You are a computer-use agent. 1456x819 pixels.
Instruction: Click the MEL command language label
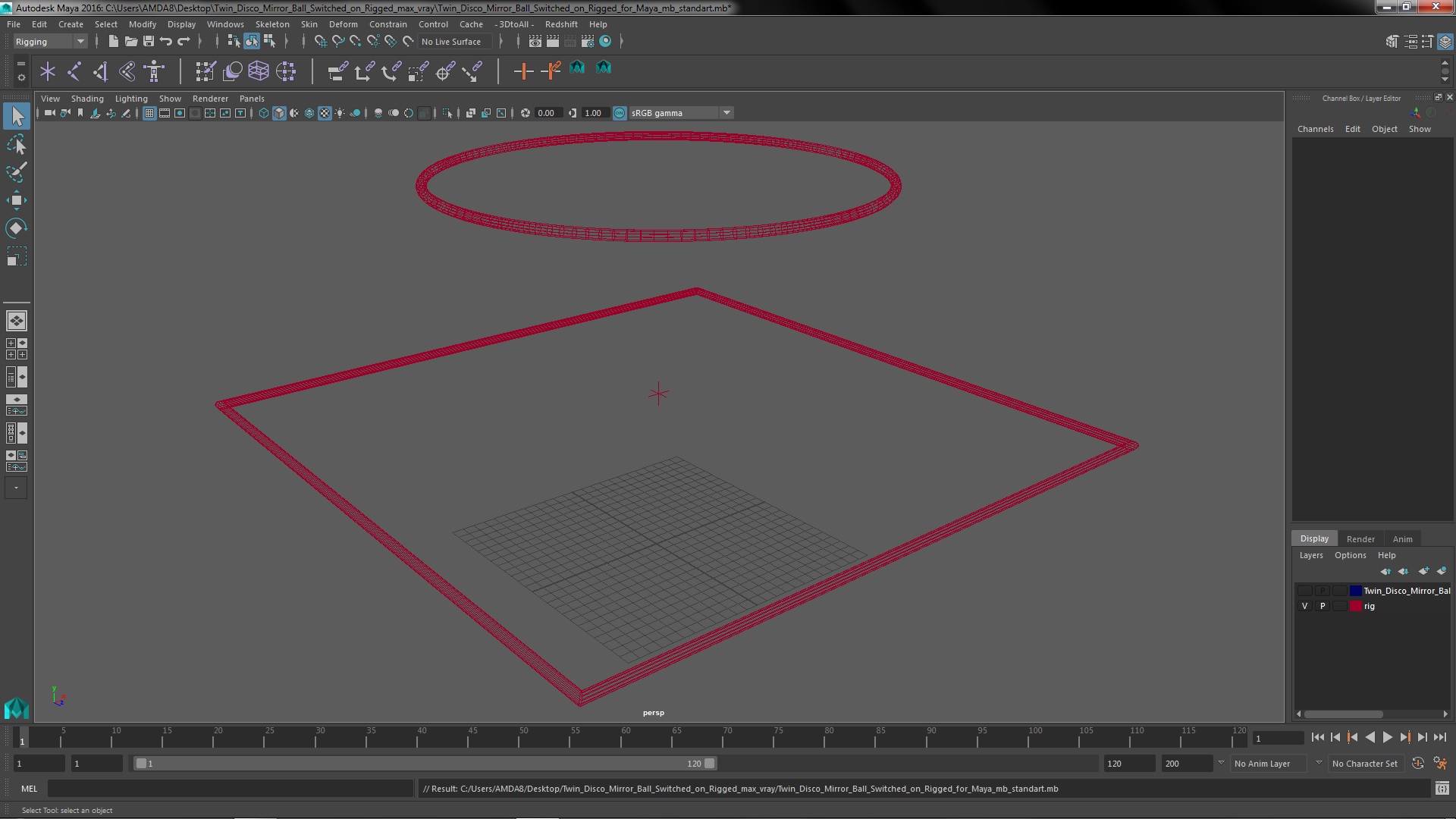point(29,789)
